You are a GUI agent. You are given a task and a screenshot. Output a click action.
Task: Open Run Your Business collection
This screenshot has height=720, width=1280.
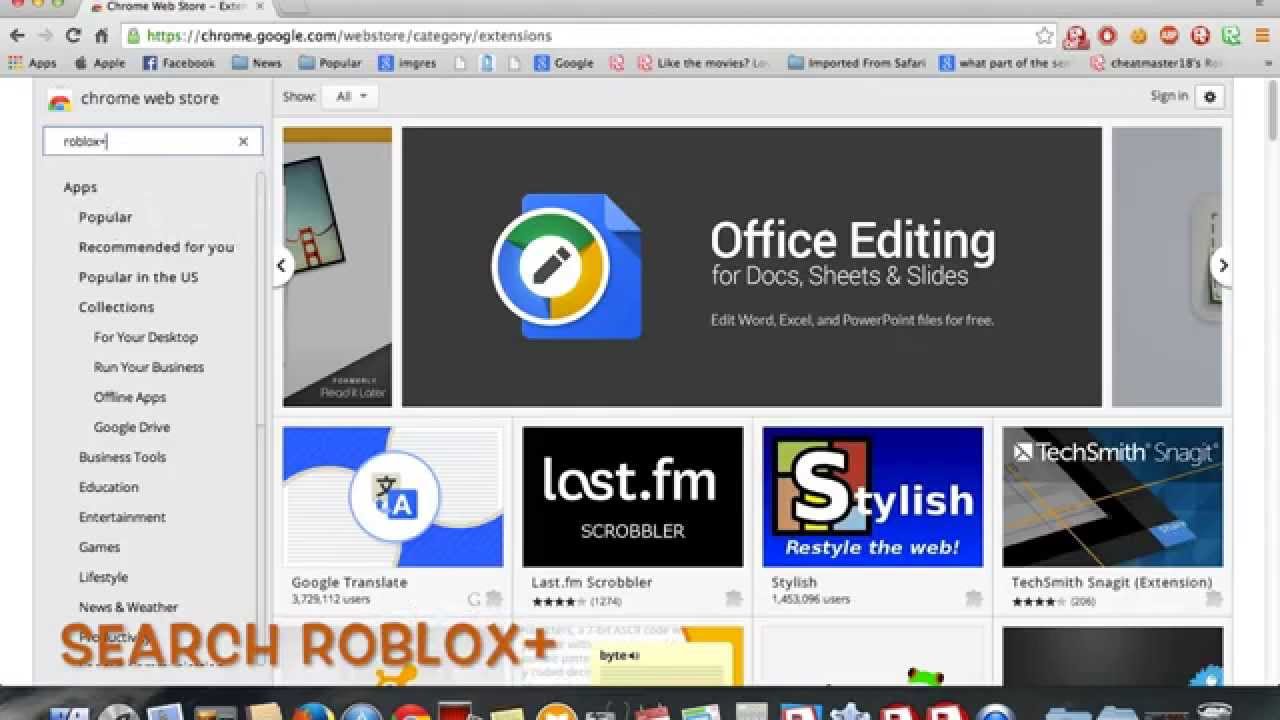point(149,367)
